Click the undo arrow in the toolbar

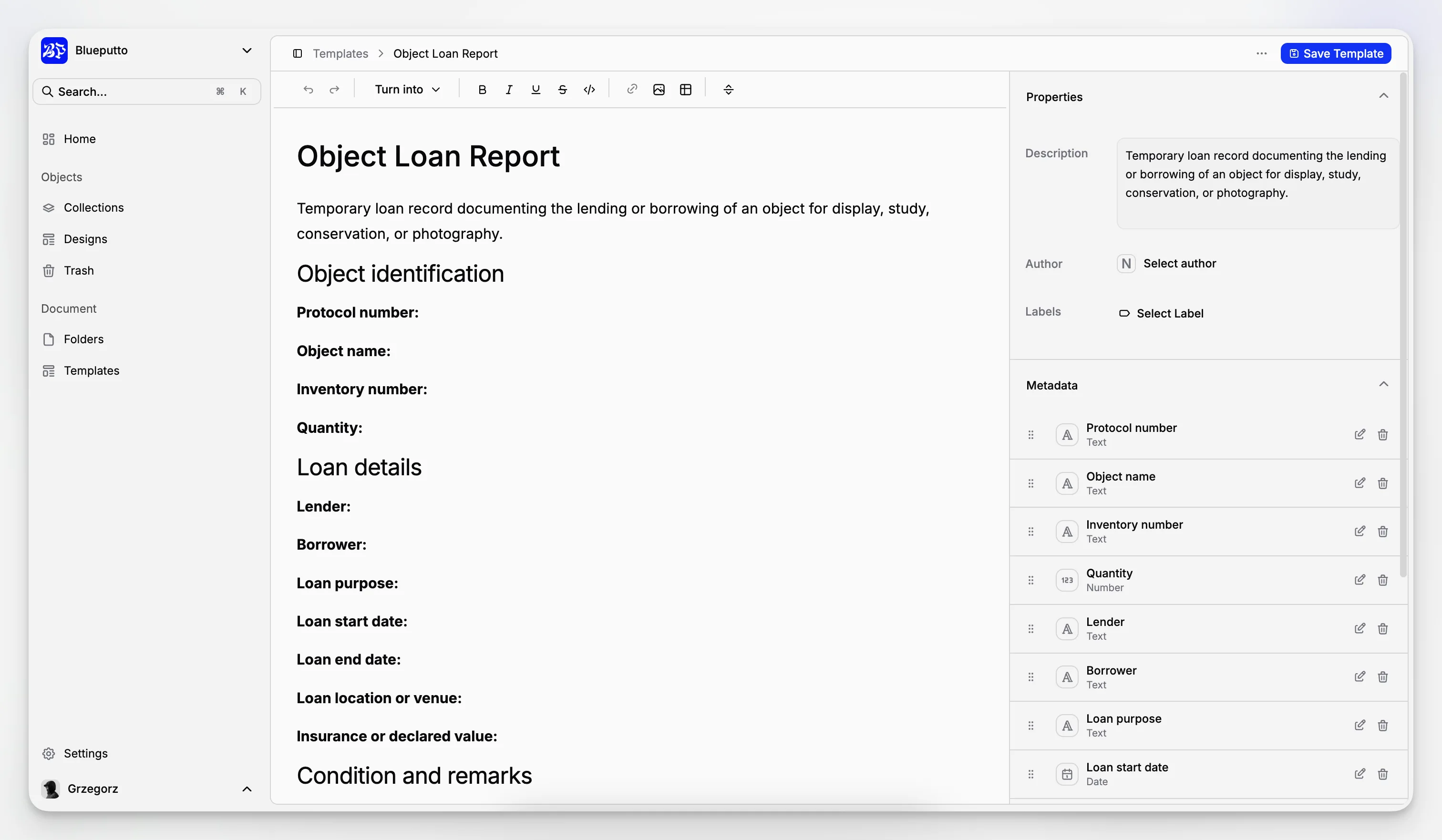[308, 89]
